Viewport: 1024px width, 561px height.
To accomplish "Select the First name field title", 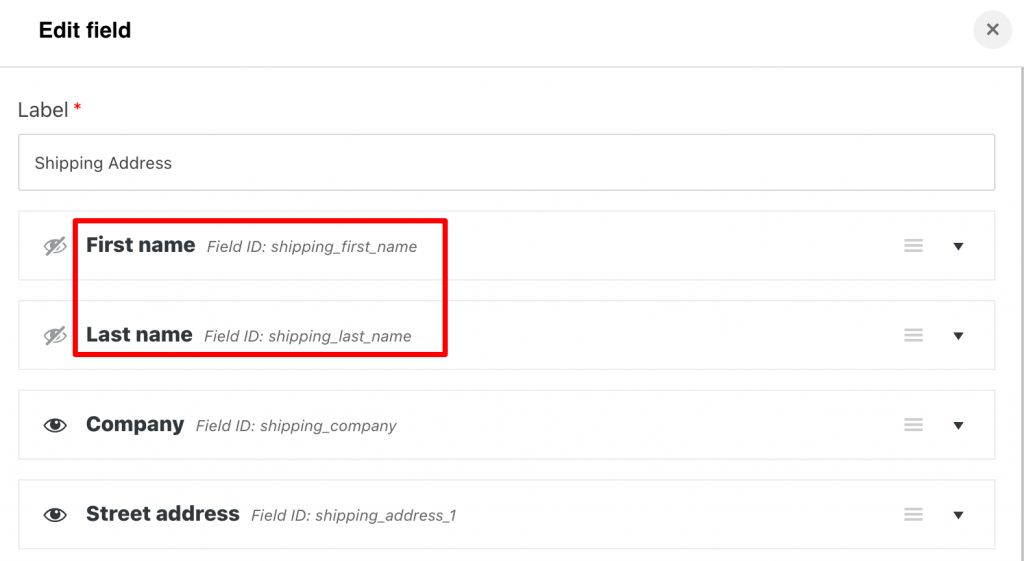I will (140, 245).
